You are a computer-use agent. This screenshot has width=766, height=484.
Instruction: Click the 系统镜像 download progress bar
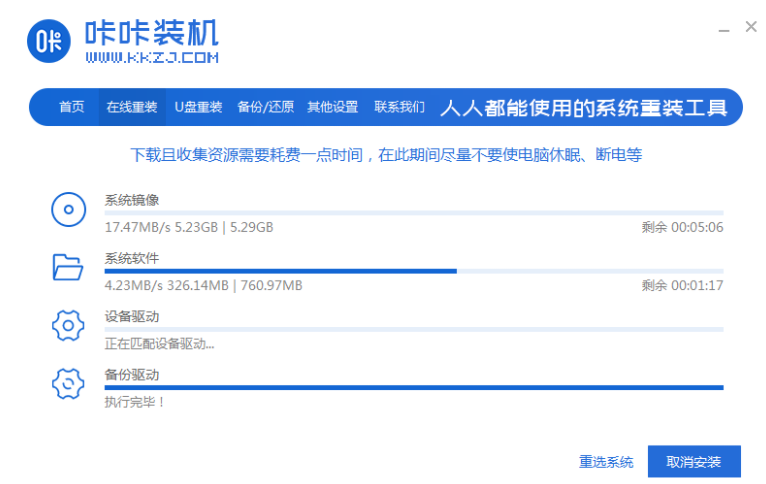(413, 213)
